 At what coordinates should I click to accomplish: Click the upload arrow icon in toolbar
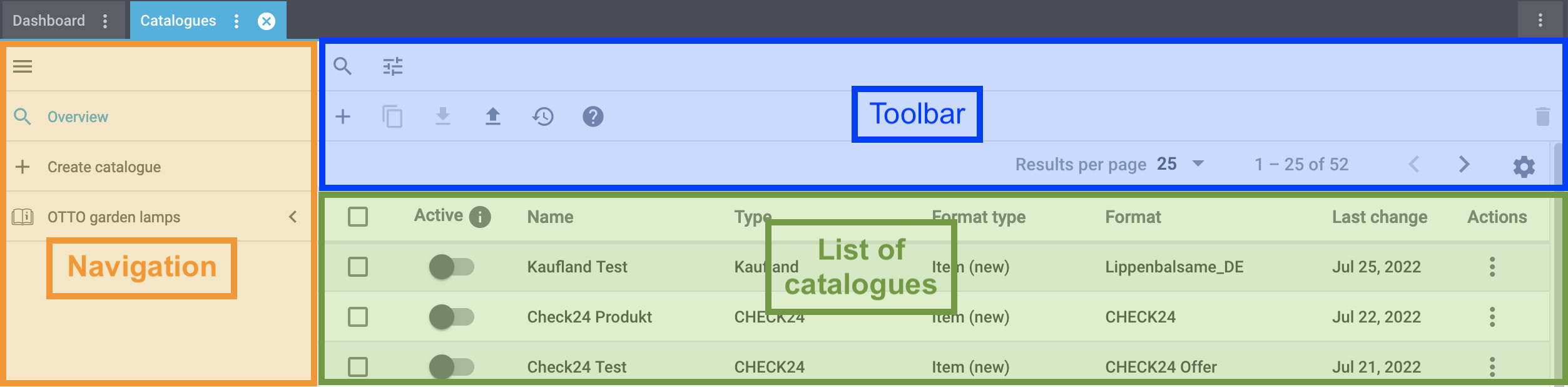click(493, 116)
